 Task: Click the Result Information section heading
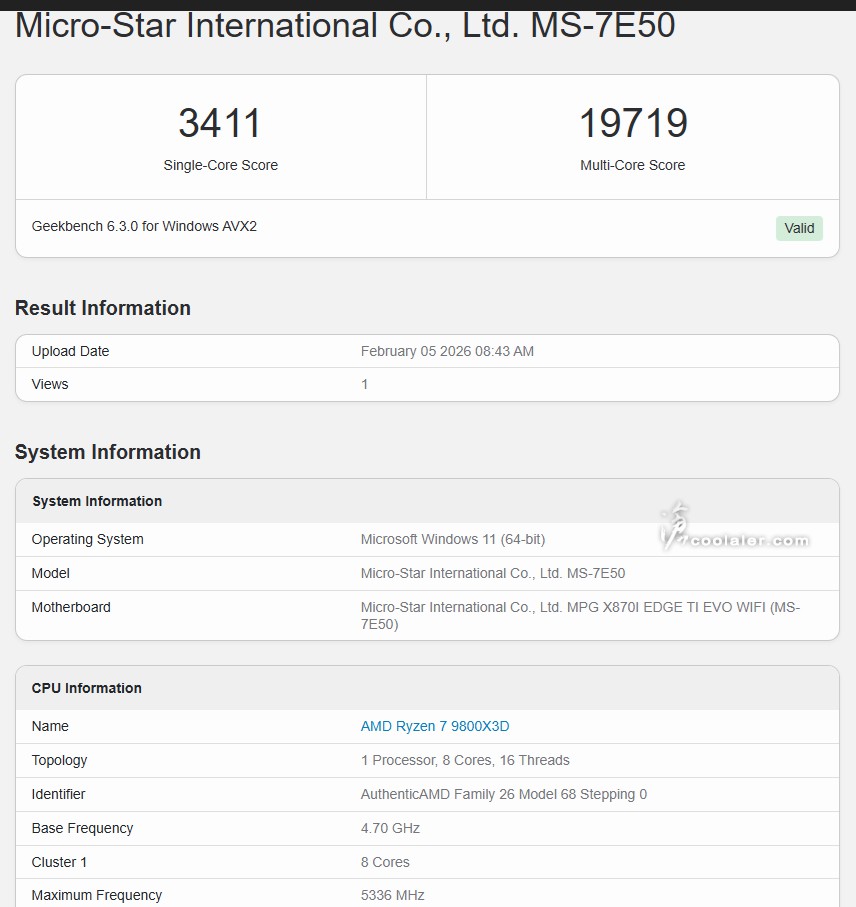coord(103,308)
